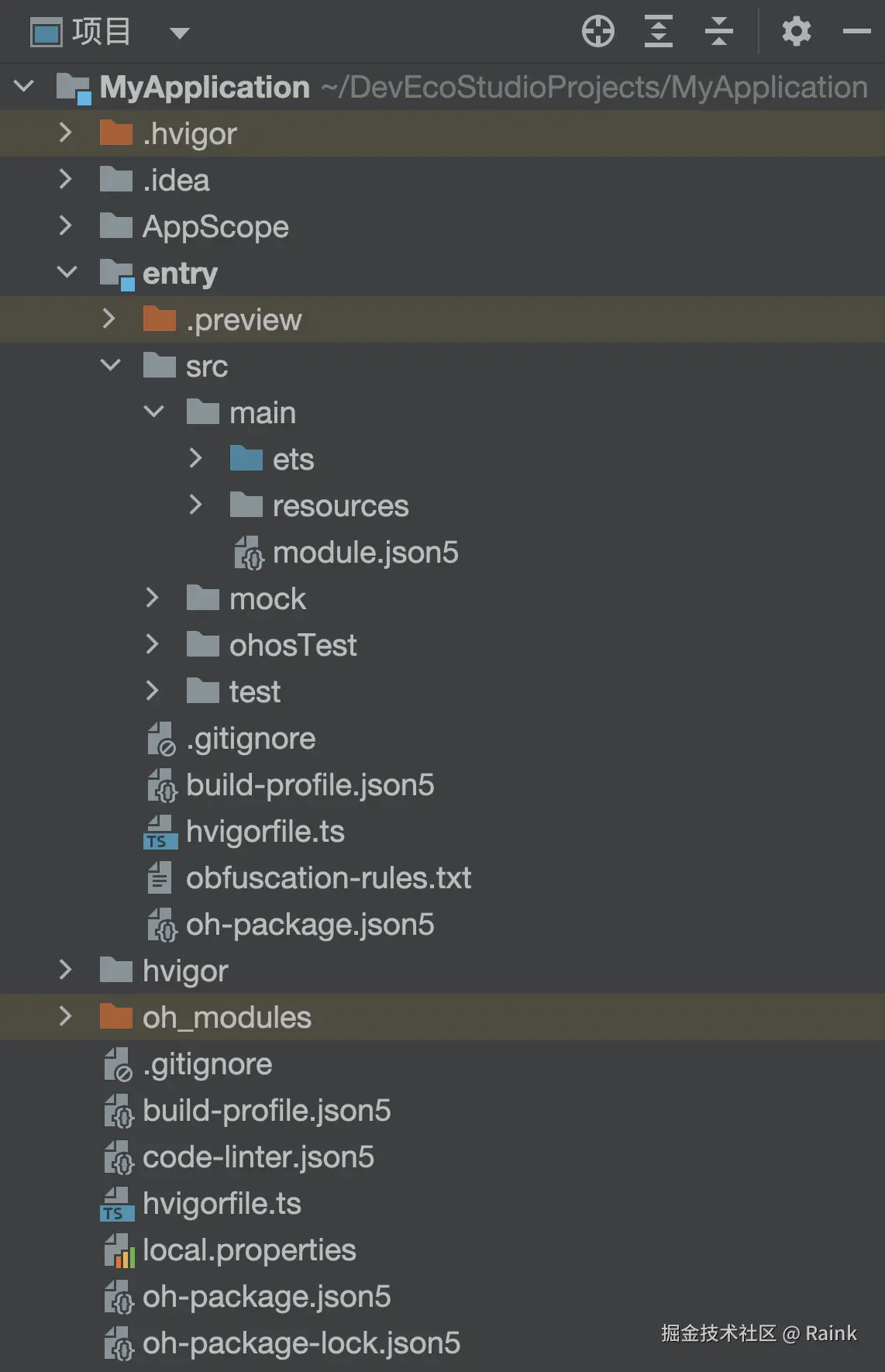Viewport: 885px width, 1372px height.
Task: Collapse the entry module folder
Action: pyautogui.click(x=67, y=273)
